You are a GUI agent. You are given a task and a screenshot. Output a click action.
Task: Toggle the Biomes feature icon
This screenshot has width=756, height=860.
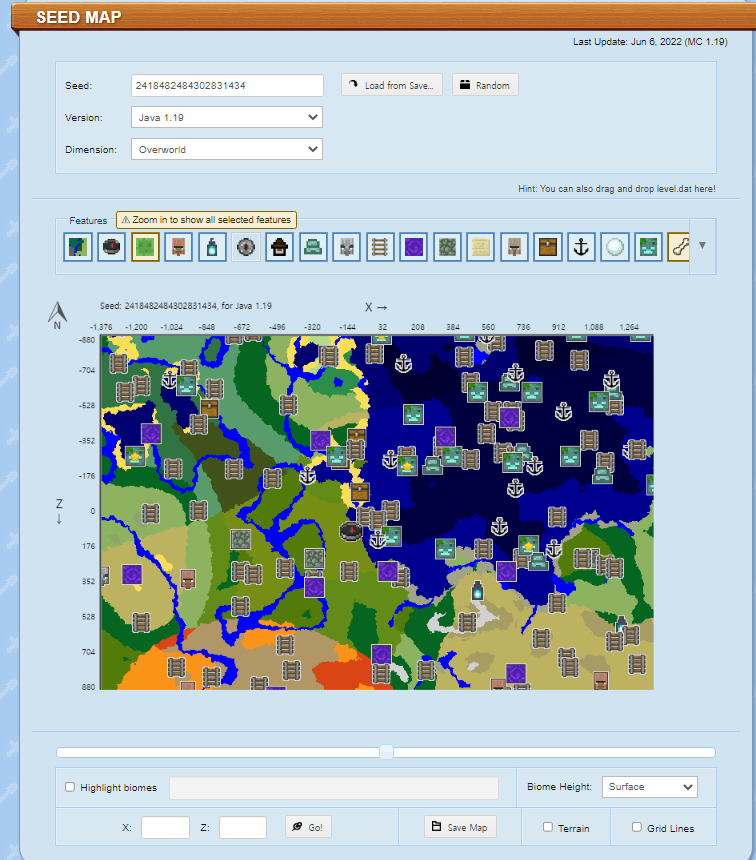78,247
